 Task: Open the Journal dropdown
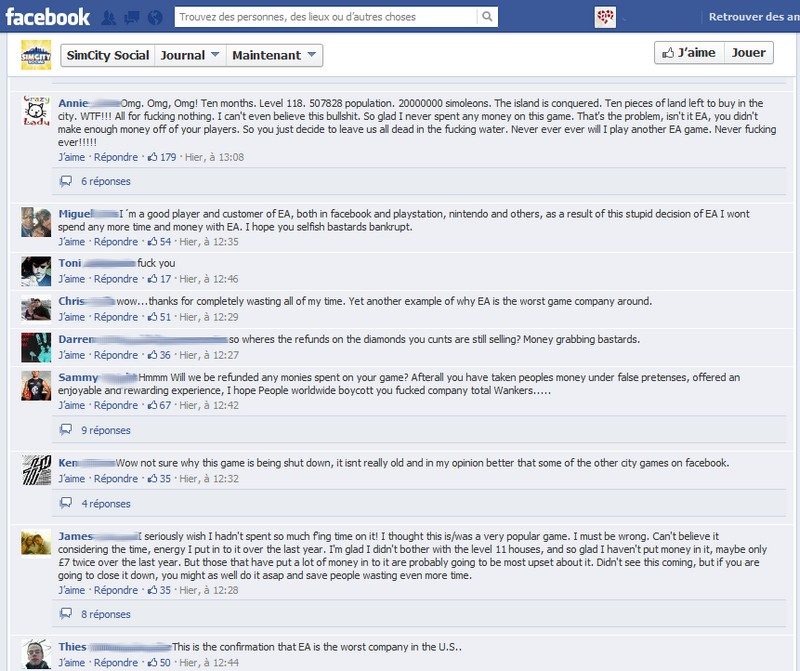tap(190, 55)
